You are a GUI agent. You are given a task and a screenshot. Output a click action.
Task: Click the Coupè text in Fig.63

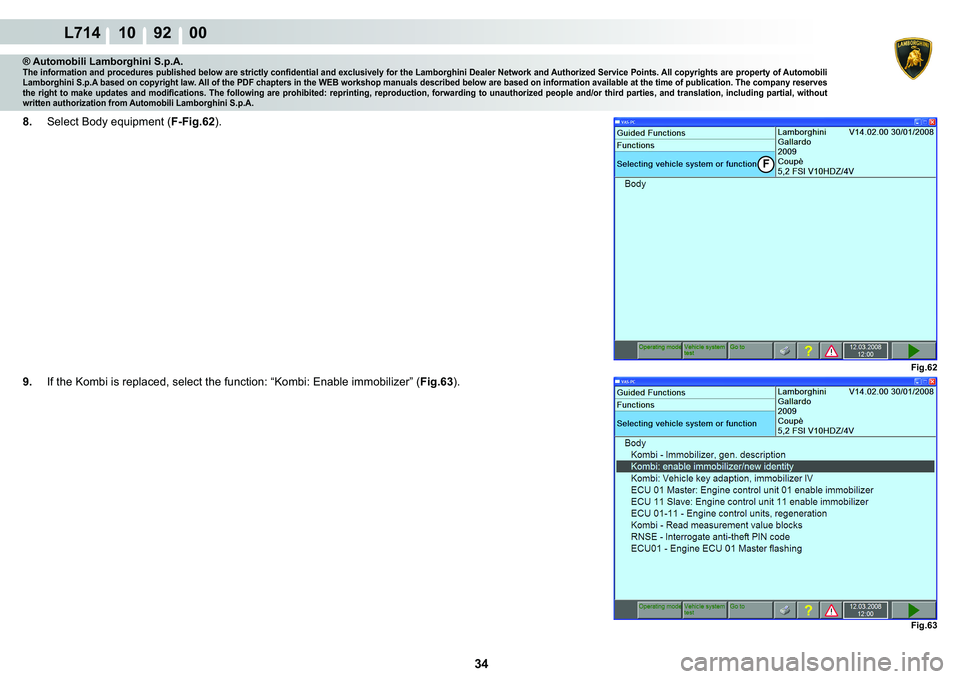pyautogui.click(x=790, y=421)
